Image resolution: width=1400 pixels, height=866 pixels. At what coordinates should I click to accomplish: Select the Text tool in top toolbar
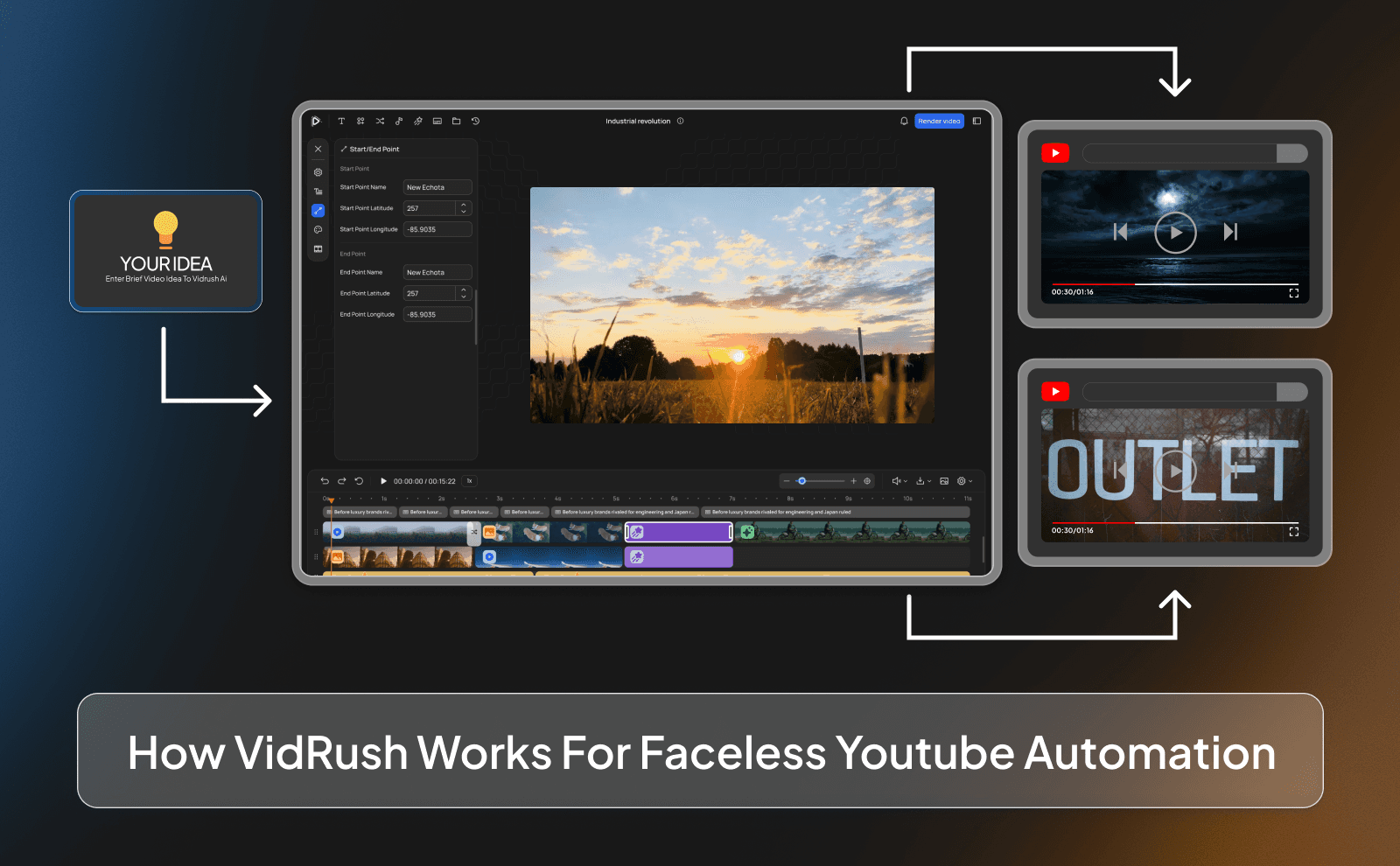pos(341,121)
